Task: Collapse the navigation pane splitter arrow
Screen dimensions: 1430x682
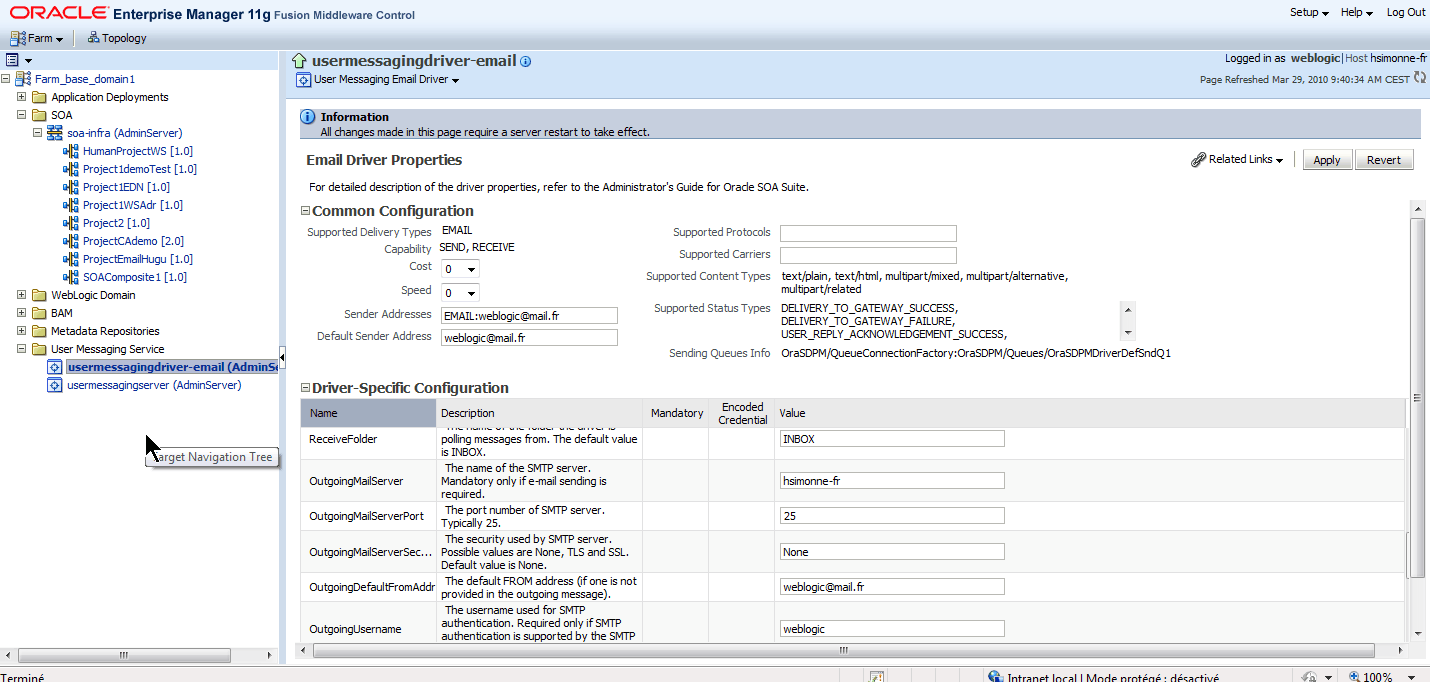Action: click(x=282, y=357)
